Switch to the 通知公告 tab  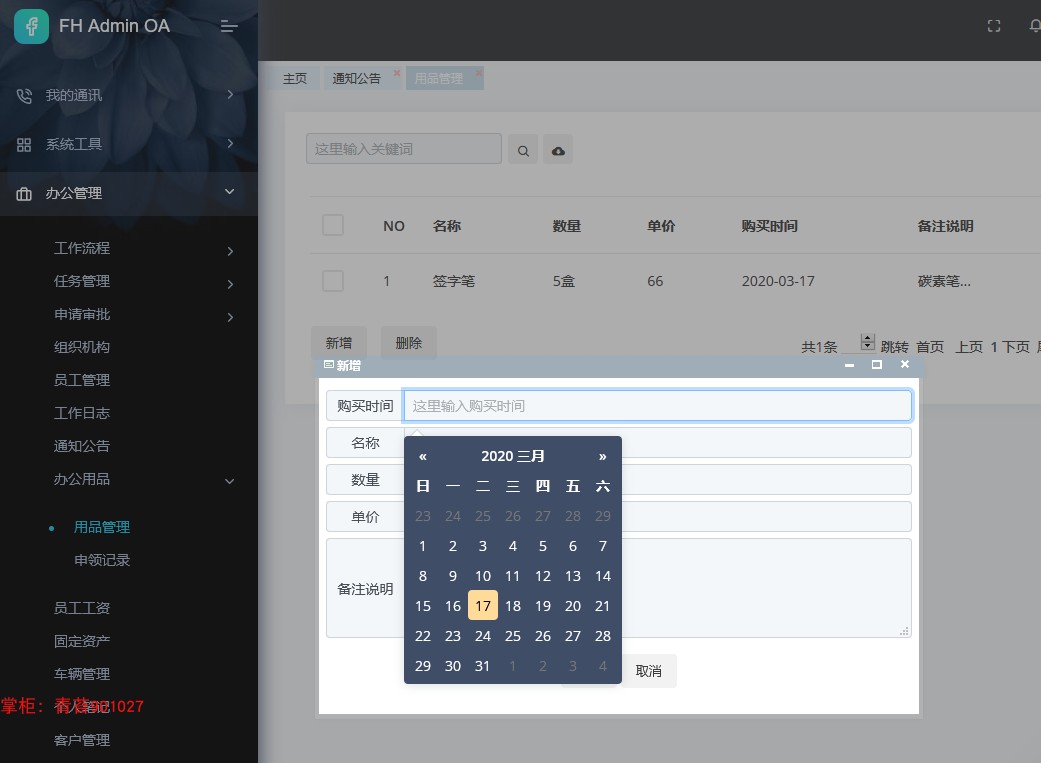pos(357,78)
